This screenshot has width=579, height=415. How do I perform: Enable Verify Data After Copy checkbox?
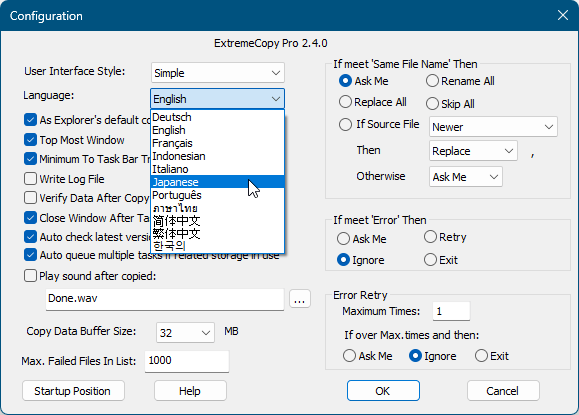(30, 198)
